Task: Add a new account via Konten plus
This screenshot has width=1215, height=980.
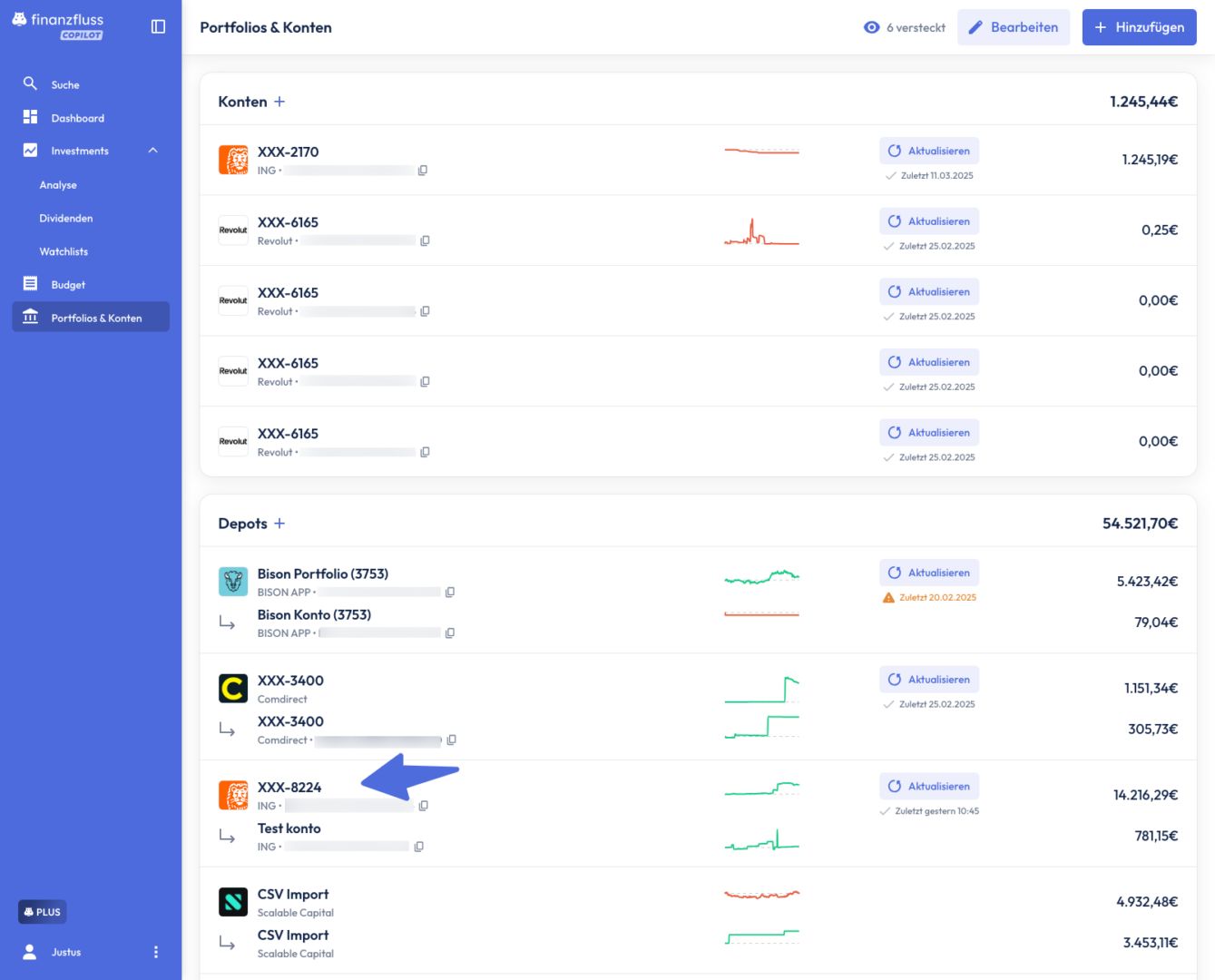Action: [x=279, y=102]
